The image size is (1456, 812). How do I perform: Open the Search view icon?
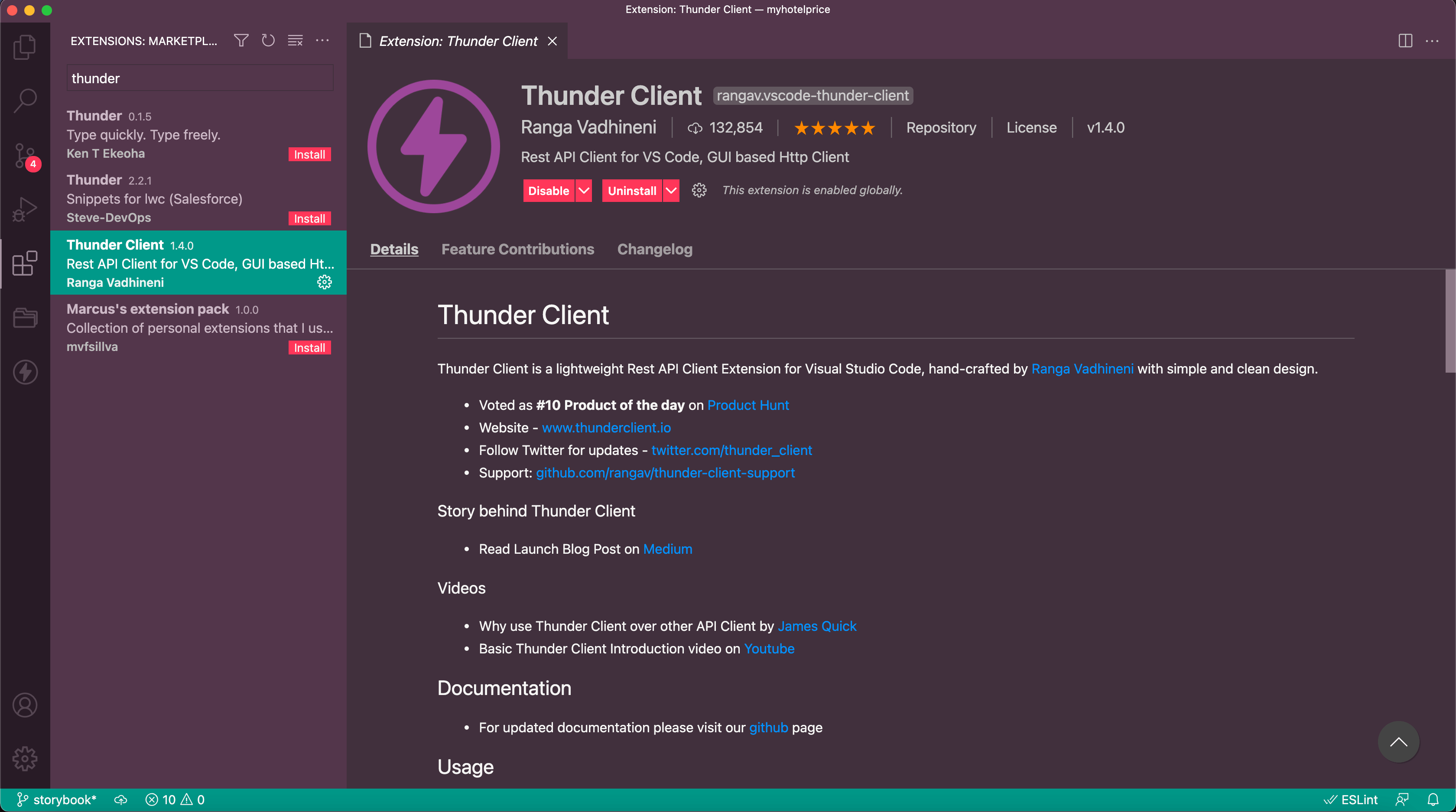25,101
